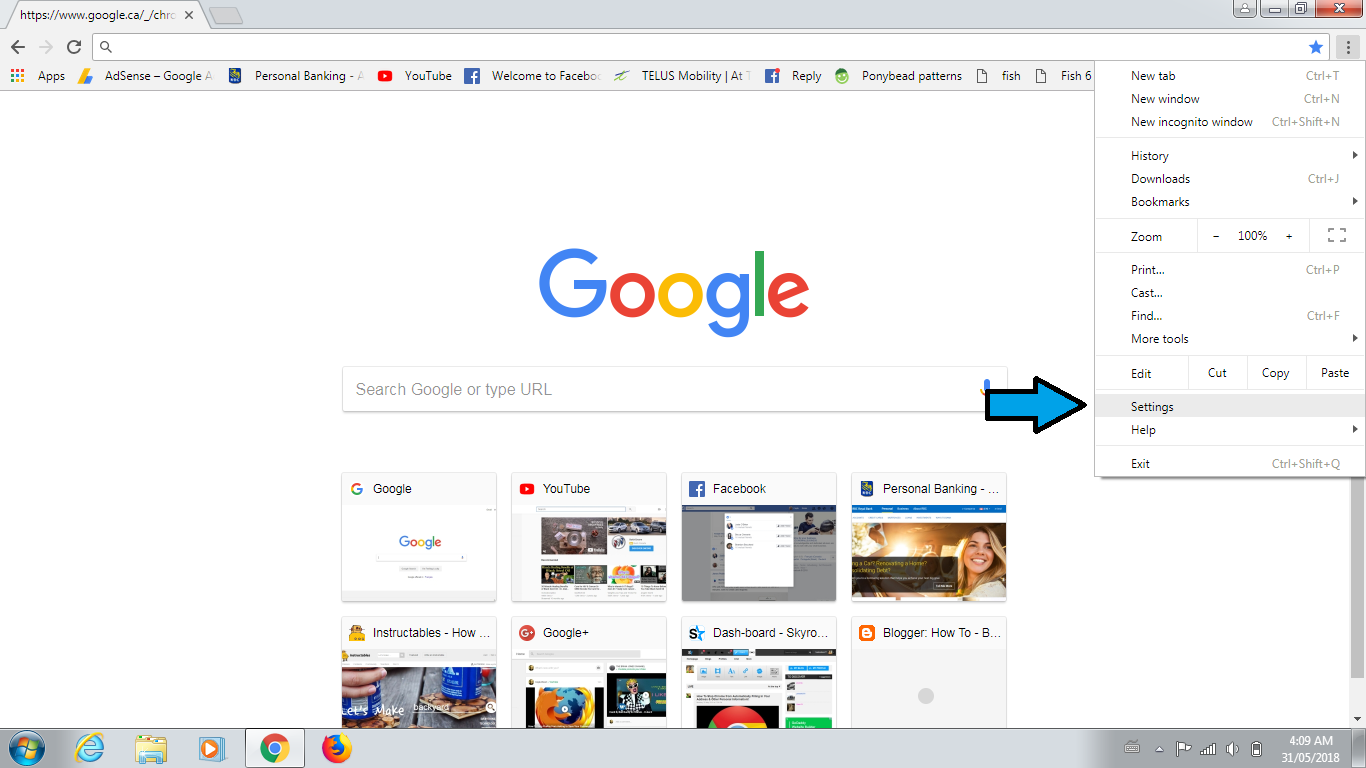Reload the current page
This screenshot has width=1366, height=768.
point(74,47)
